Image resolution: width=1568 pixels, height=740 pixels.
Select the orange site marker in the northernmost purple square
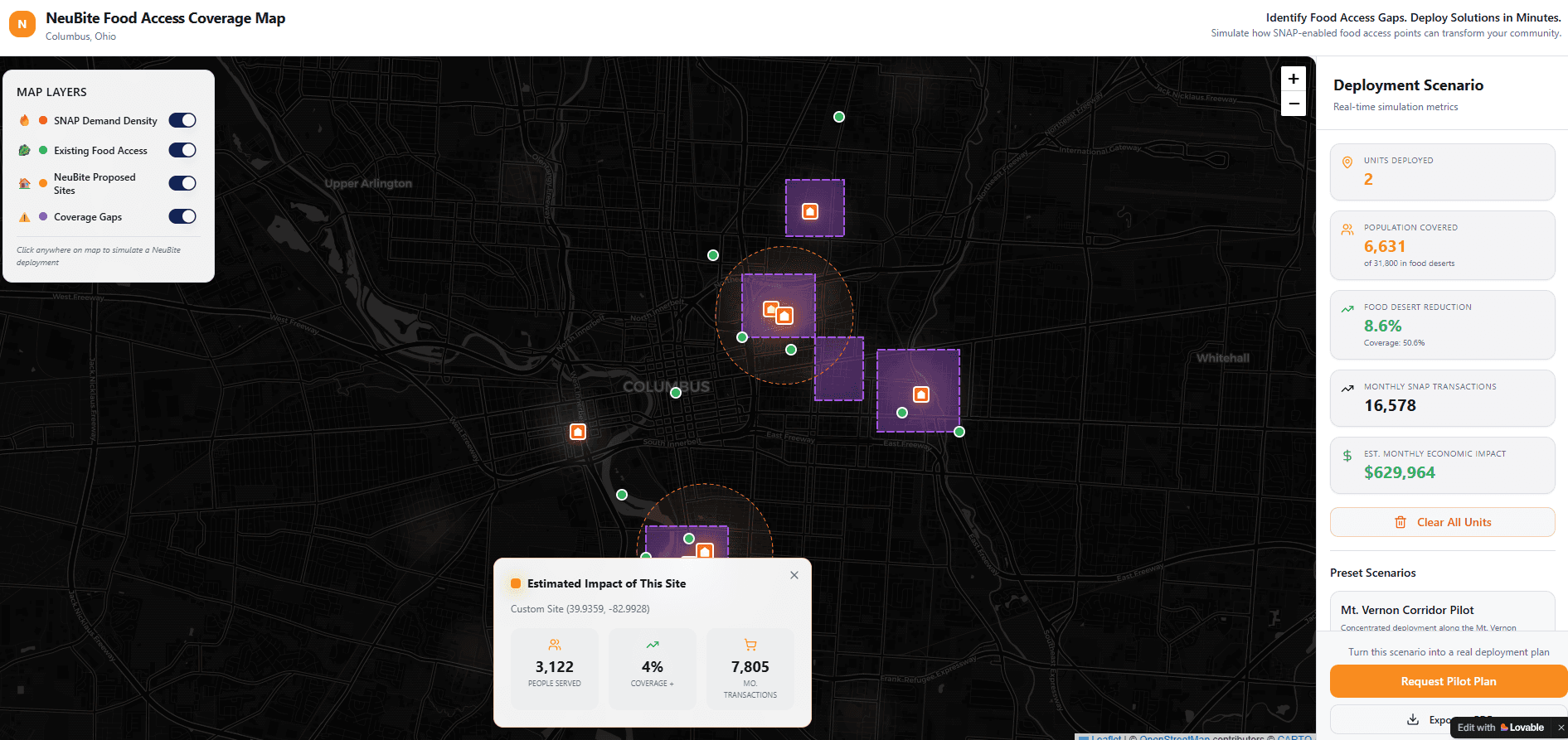(x=810, y=211)
